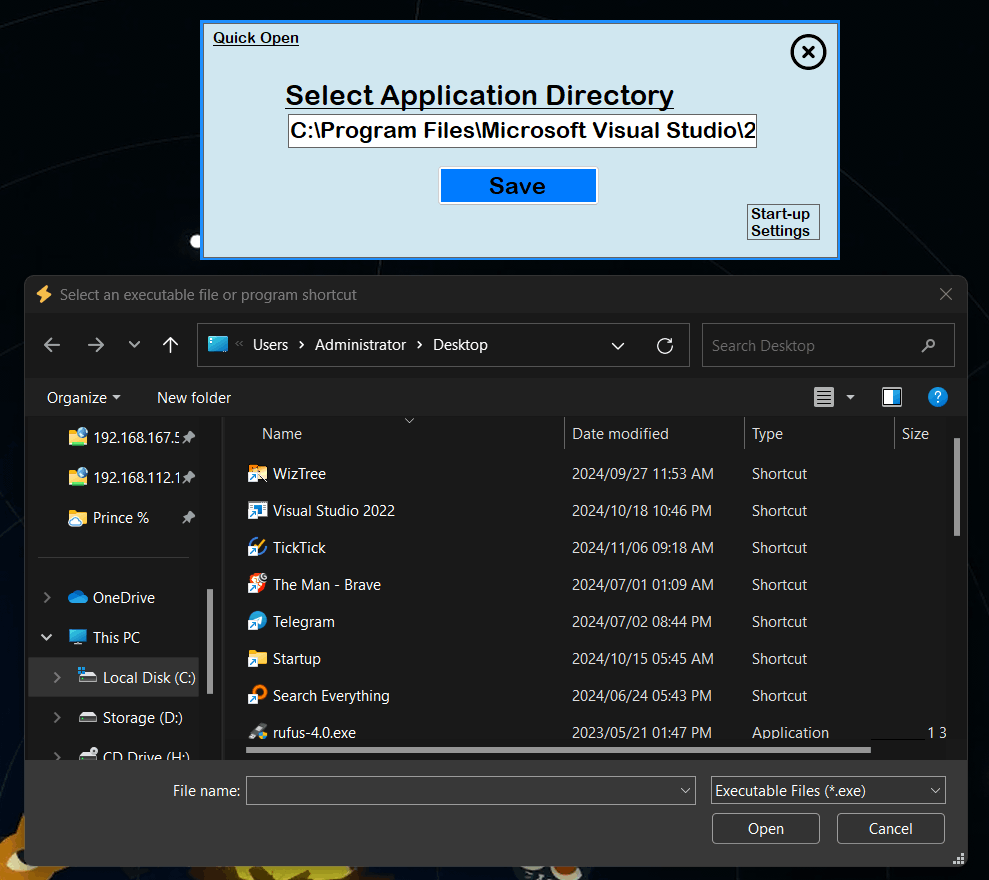Open the Executable Files type dropdown
The height and width of the screenshot is (880, 989).
pos(828,791)
